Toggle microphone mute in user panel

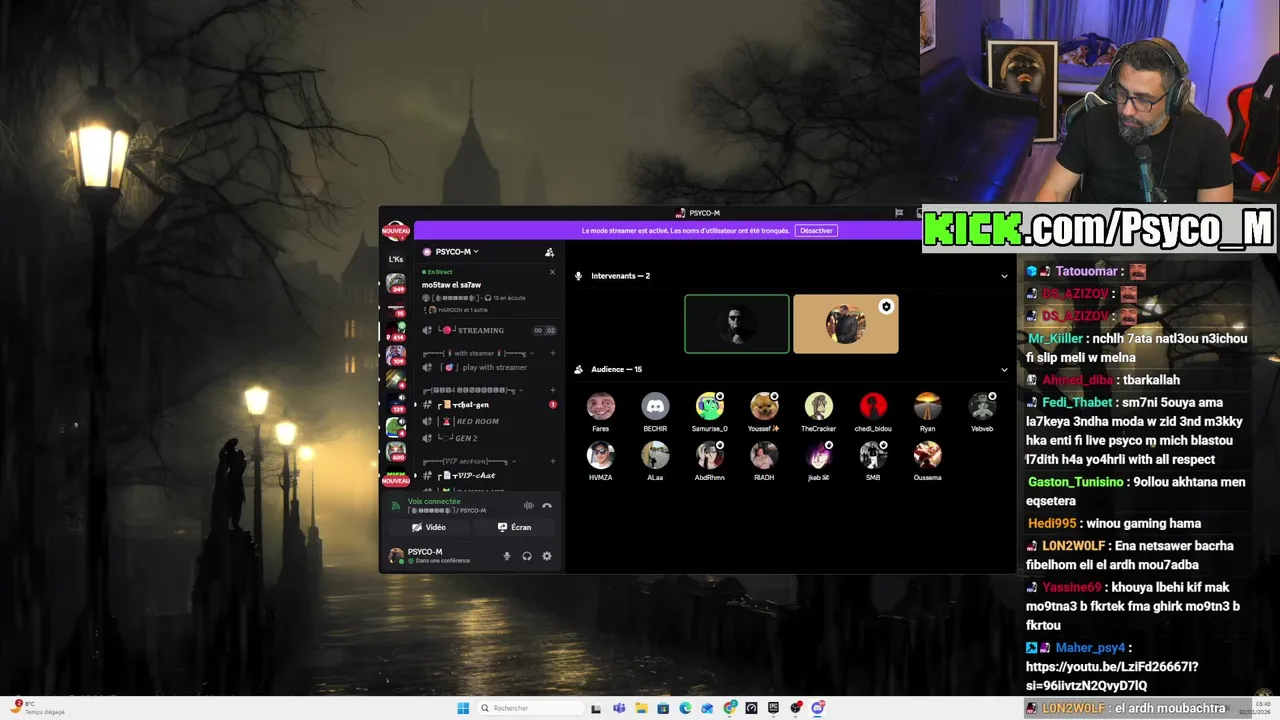[x=507, y=556]
